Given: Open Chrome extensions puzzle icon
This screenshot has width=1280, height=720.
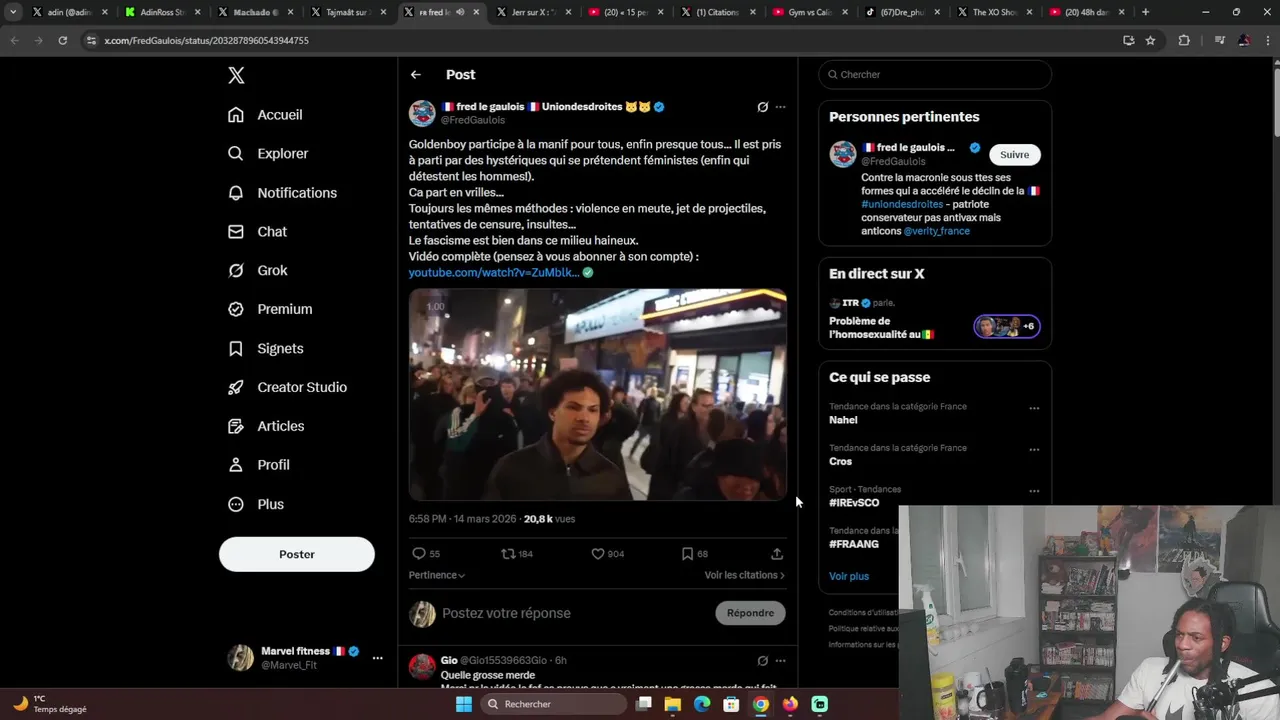Looking at the screenshot, I should pyautogui.click(x=1184, y=40).
